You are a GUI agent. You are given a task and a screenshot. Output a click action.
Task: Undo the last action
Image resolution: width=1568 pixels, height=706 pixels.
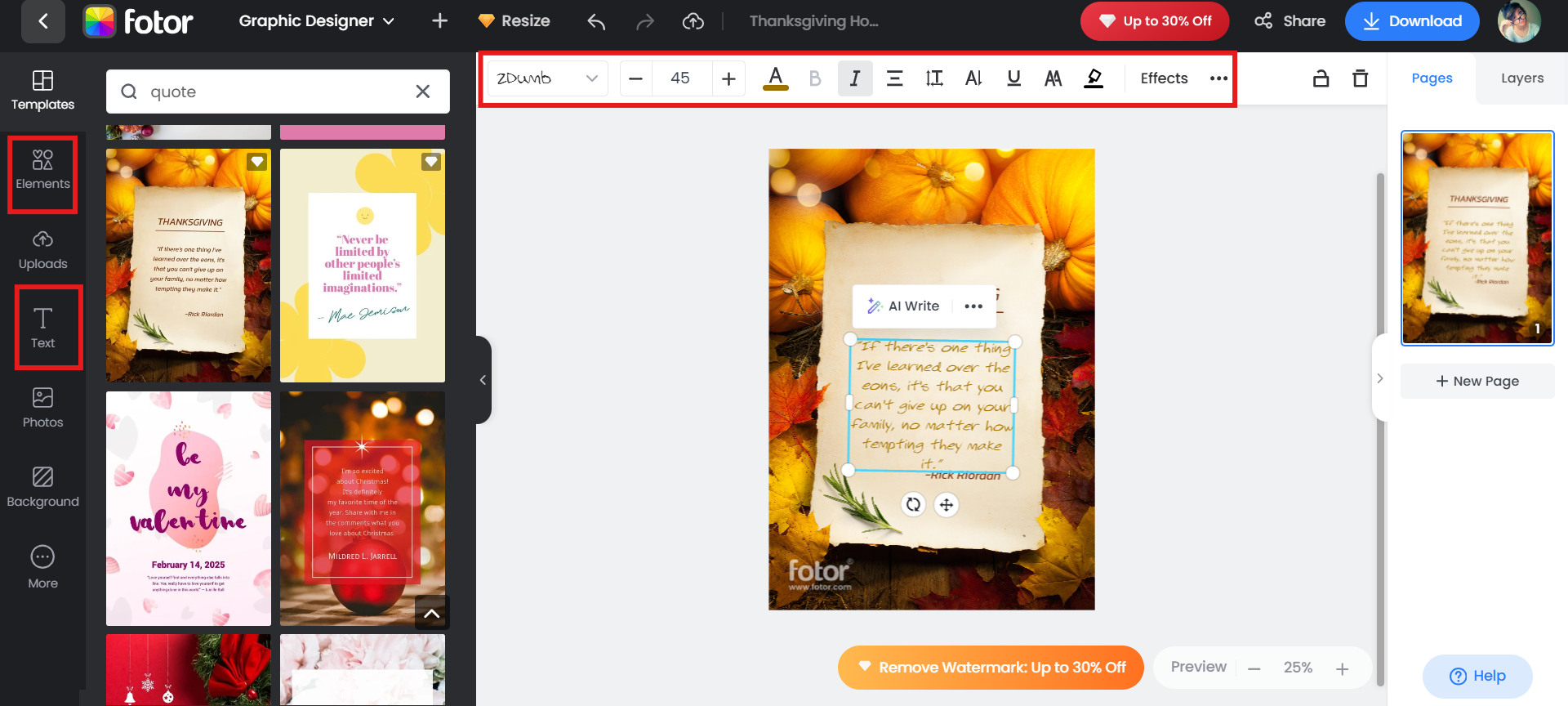click(x=596, y=21)
